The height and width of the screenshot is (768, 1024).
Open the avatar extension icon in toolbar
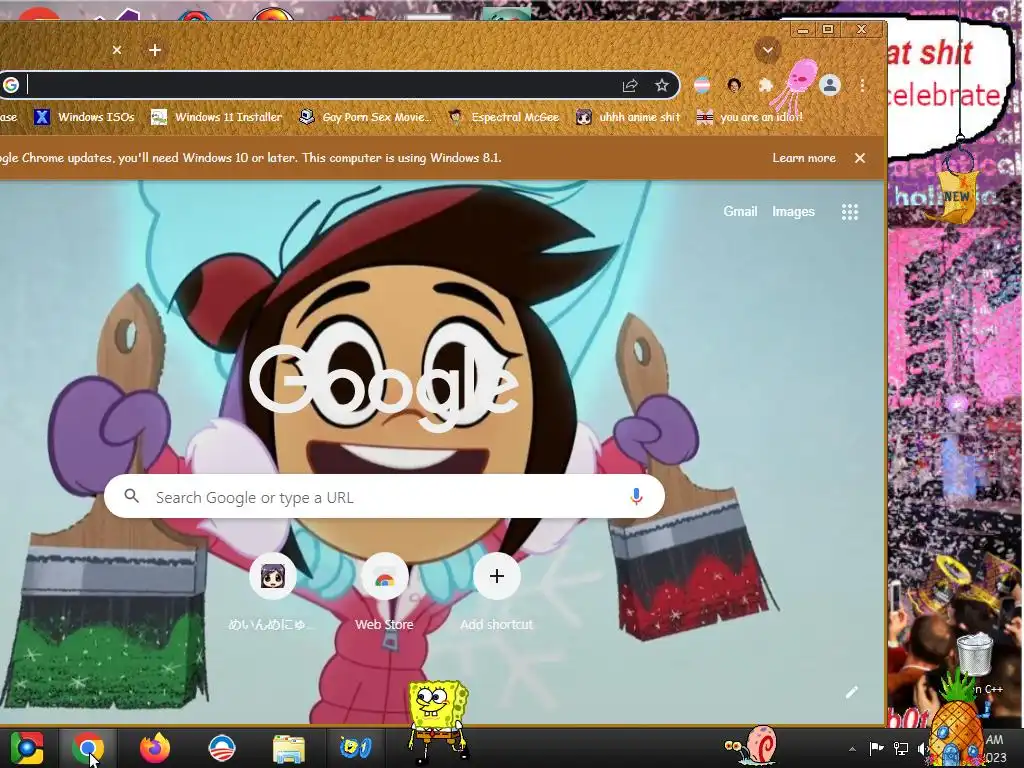pos(734,86)
